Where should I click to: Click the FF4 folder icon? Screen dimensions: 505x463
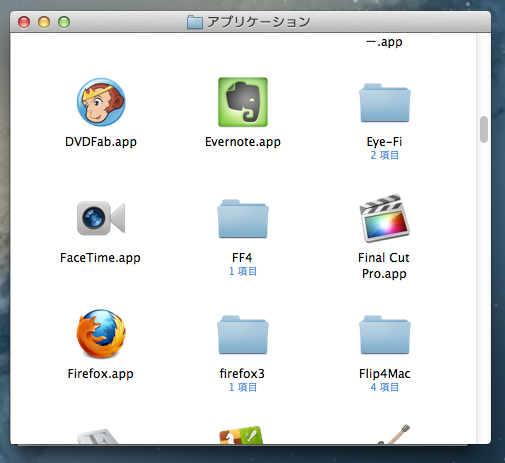tap(243, 219)
